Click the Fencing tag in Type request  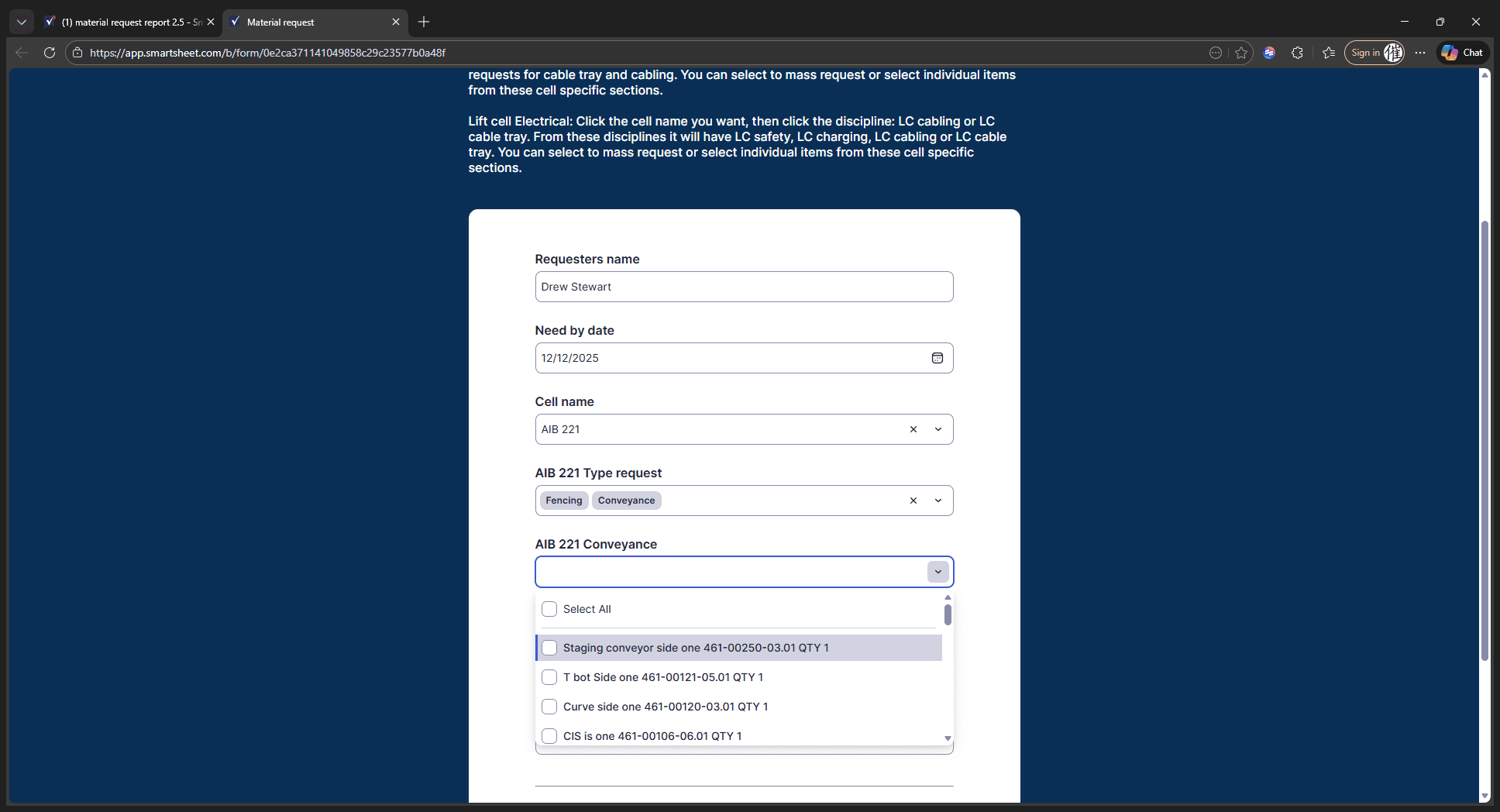coord(563,501)
